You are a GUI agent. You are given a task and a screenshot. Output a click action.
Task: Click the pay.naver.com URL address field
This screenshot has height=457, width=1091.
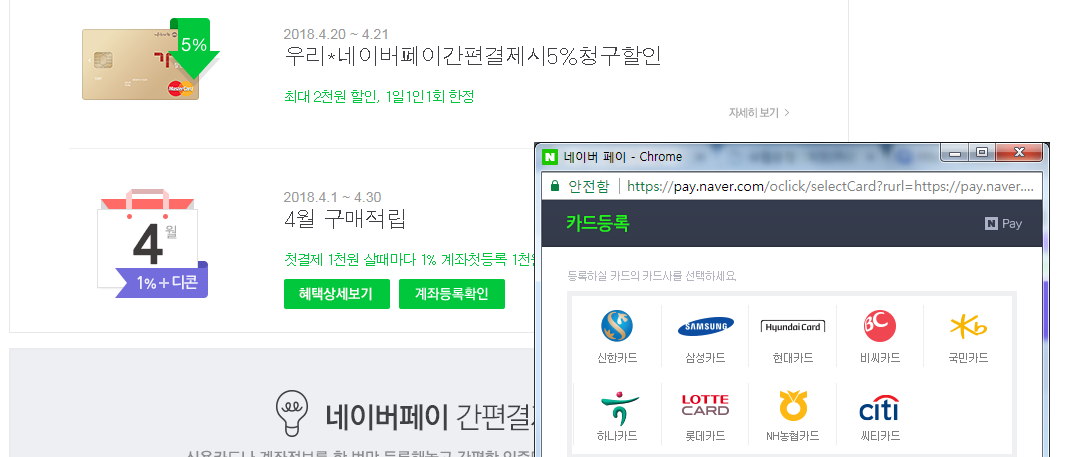tap(830, 186)
